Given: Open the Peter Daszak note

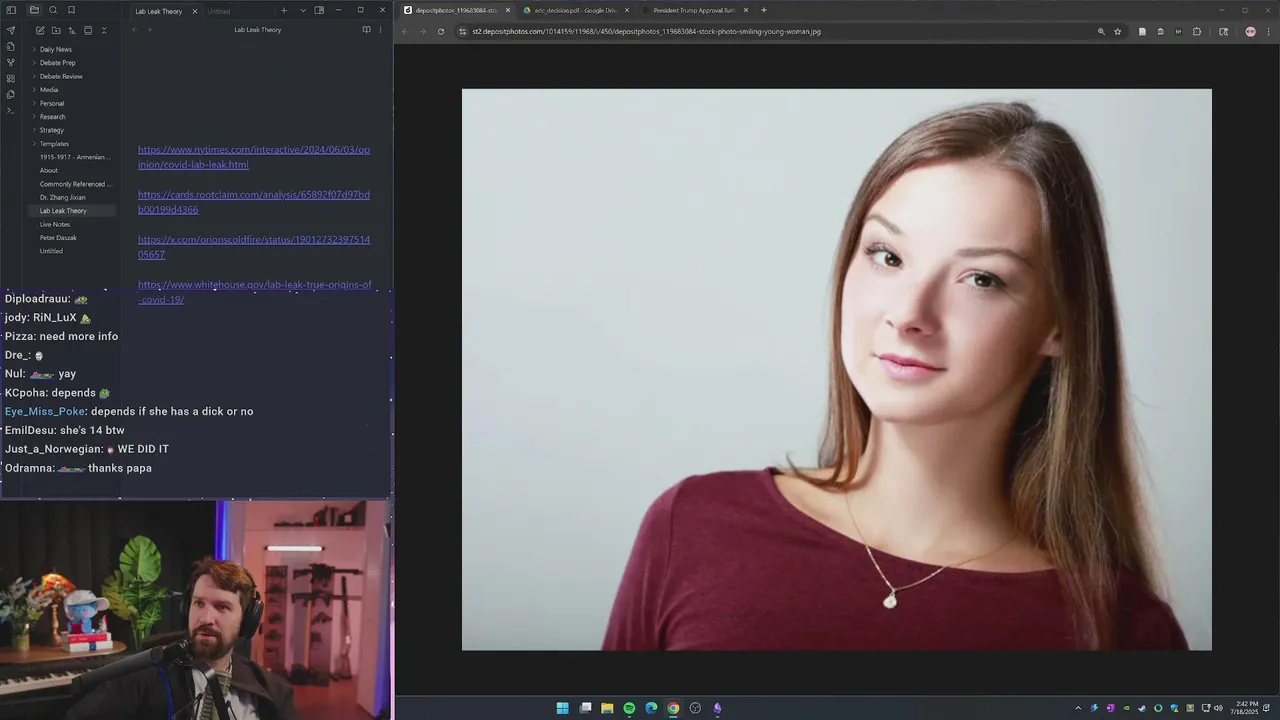Looking at the screenshot, I should tap(58, 238).
